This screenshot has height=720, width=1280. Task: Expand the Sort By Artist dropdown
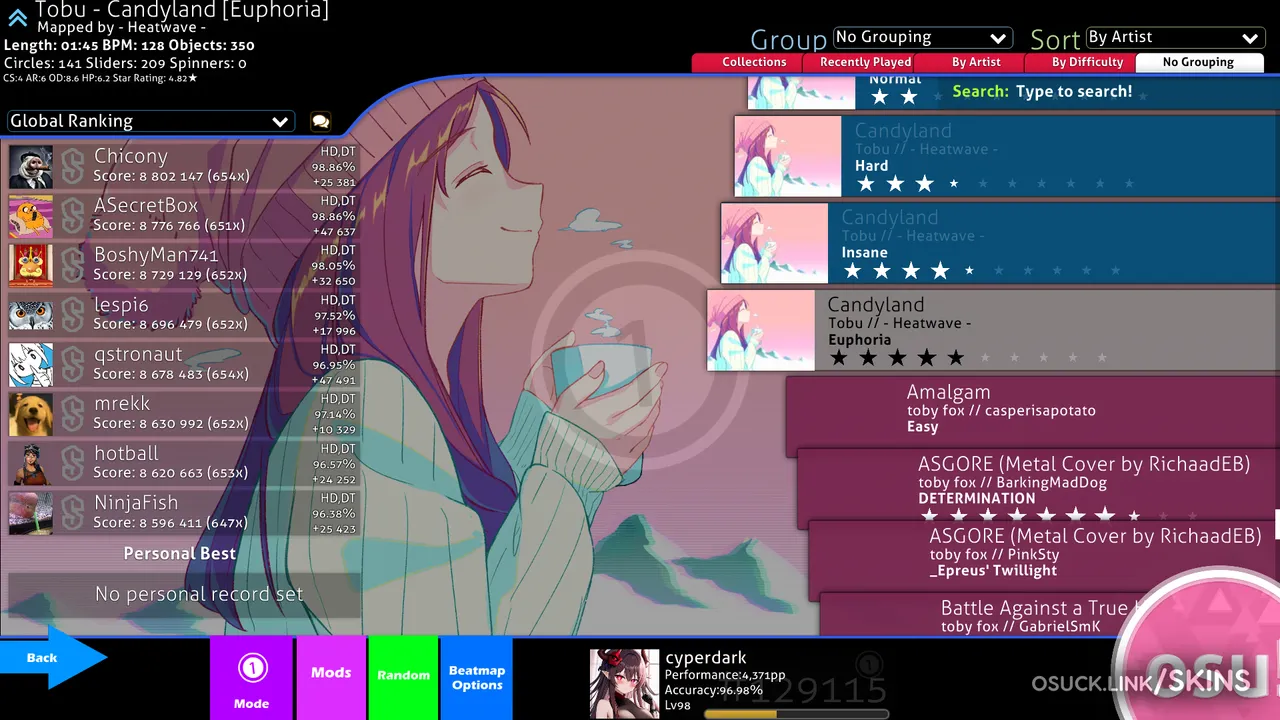click(x=1175, y=38)
